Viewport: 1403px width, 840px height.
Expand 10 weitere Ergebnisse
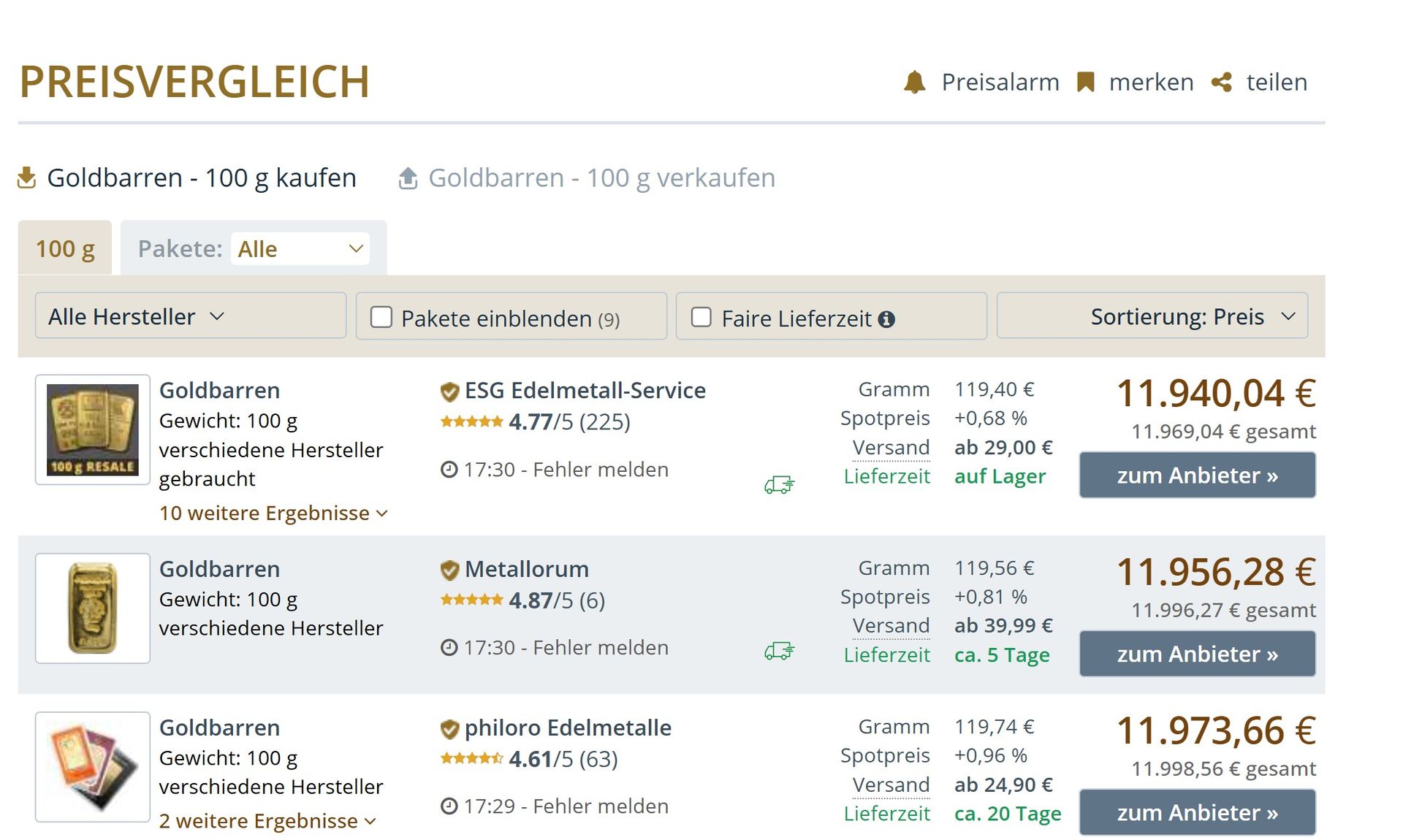coord(273,513)
